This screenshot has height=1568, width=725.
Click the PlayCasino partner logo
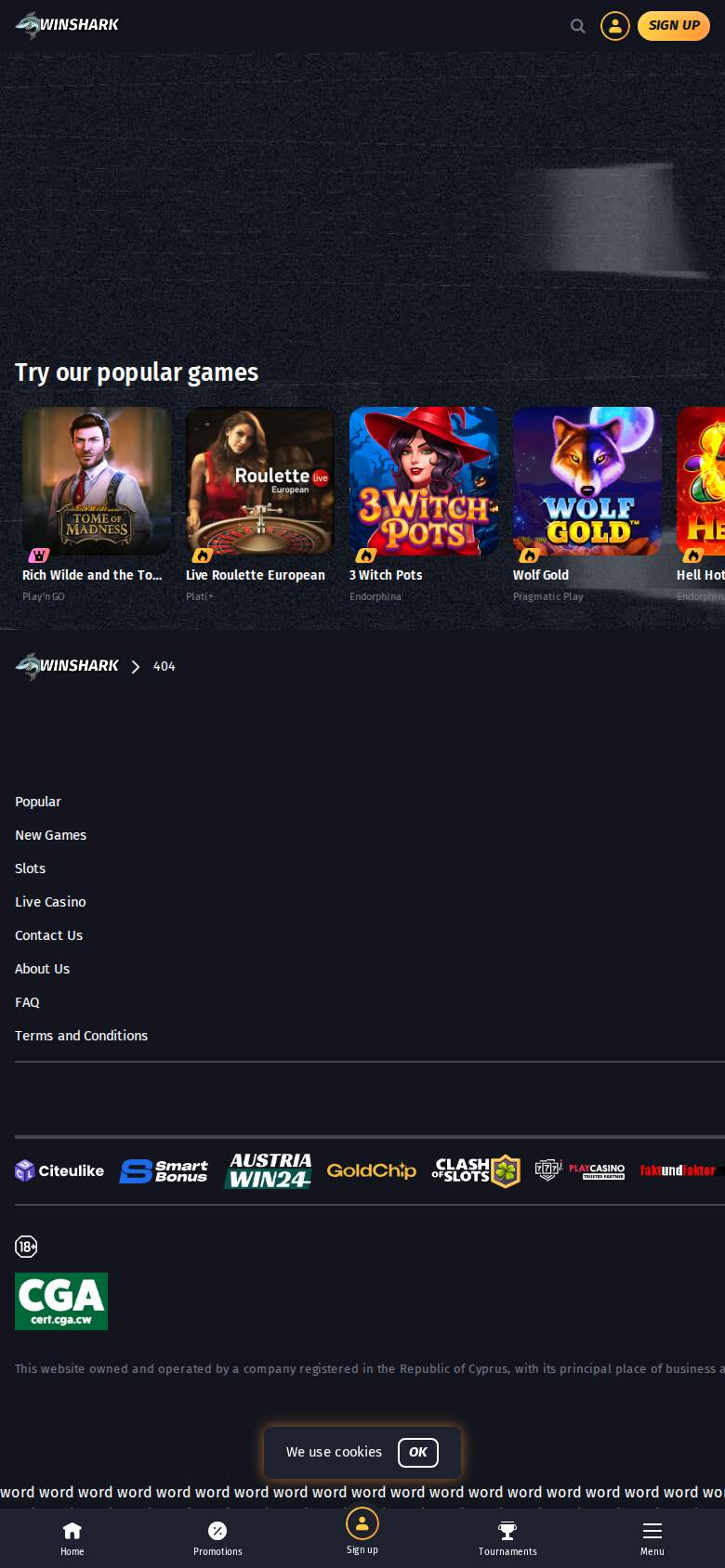(x=580, y=1170)
